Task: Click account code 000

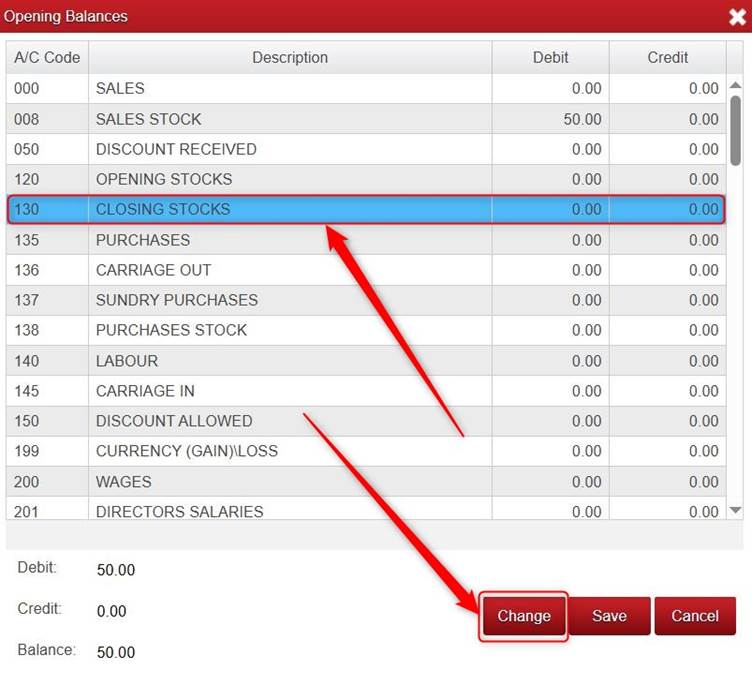Action: 26,88
